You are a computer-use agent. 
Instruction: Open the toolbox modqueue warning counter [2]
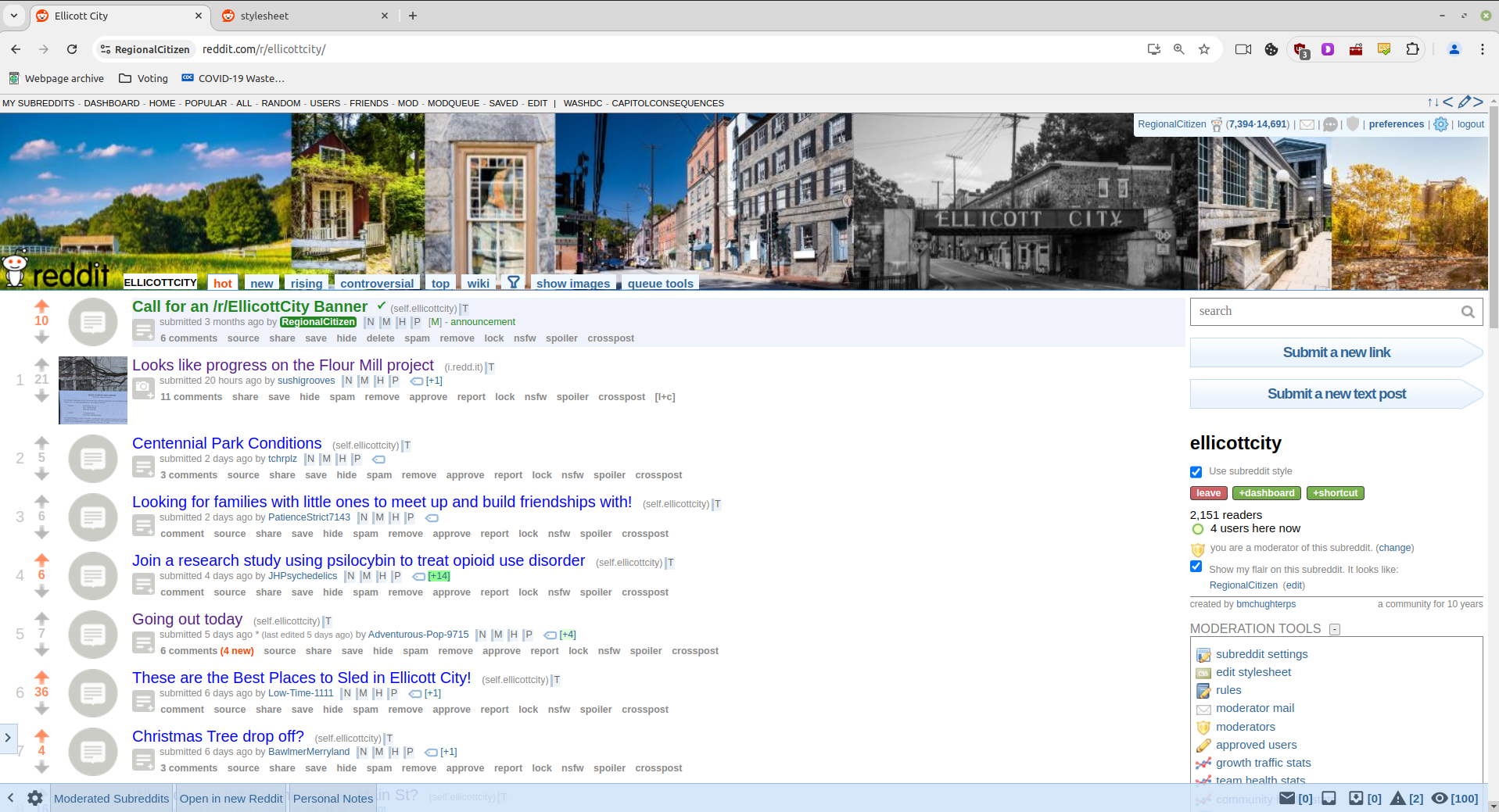pos(1406,798)
